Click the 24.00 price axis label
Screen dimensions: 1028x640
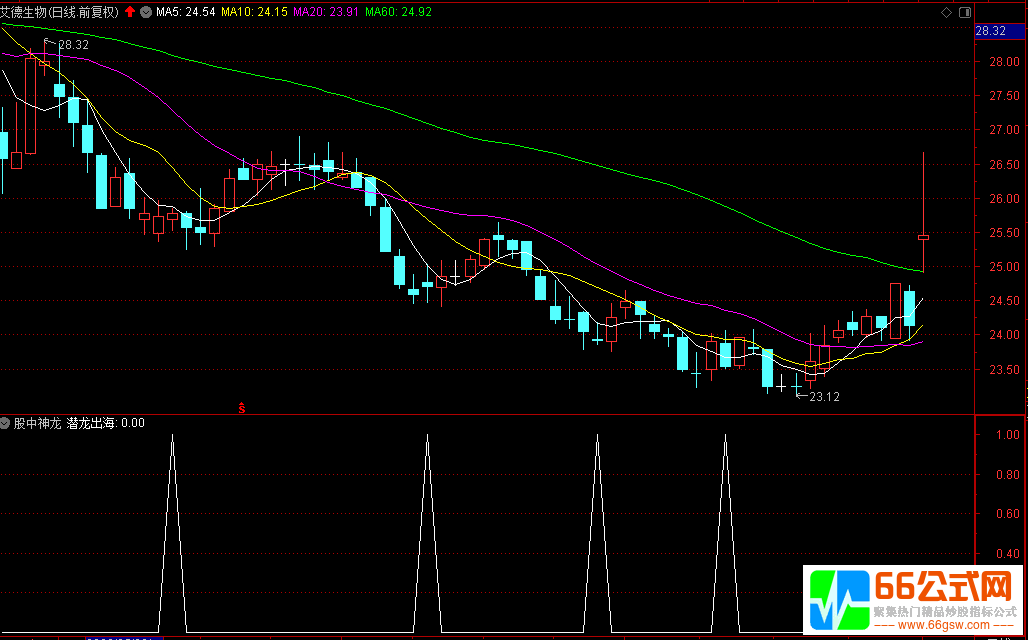coord(1005,335)
